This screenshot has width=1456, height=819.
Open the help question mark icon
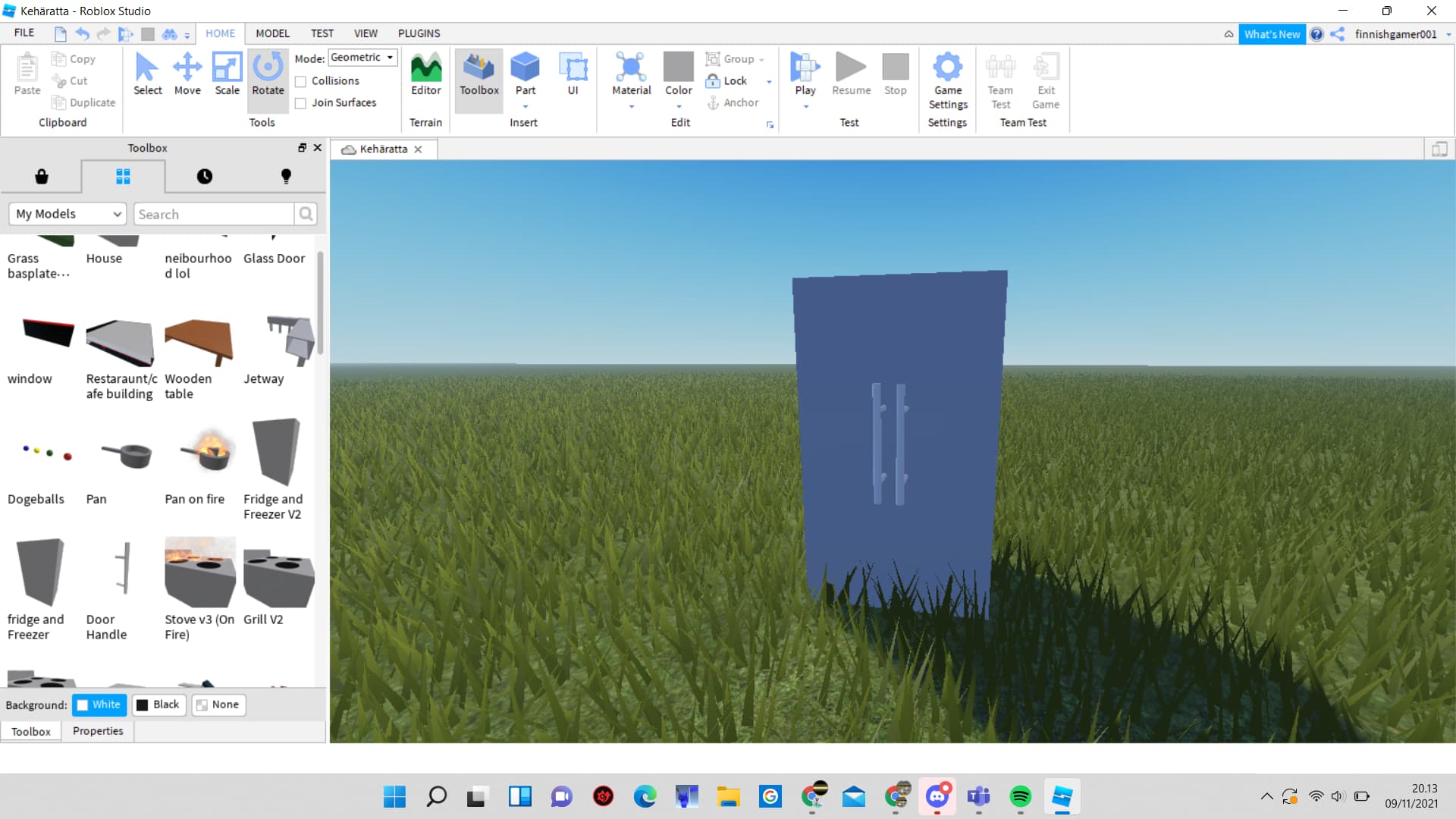click(x=1316, y=34)
